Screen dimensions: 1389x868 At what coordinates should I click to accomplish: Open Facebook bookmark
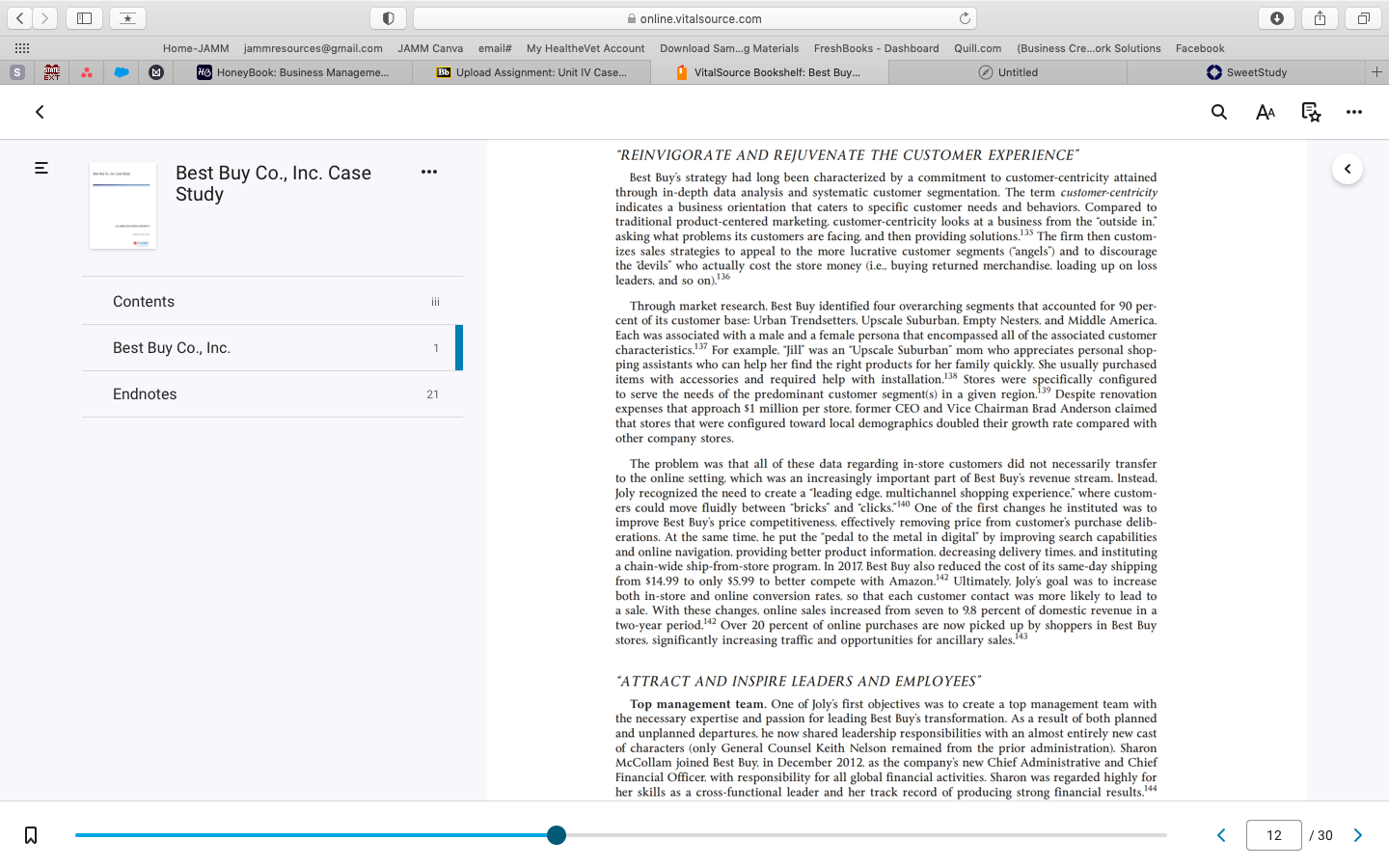1200,48
